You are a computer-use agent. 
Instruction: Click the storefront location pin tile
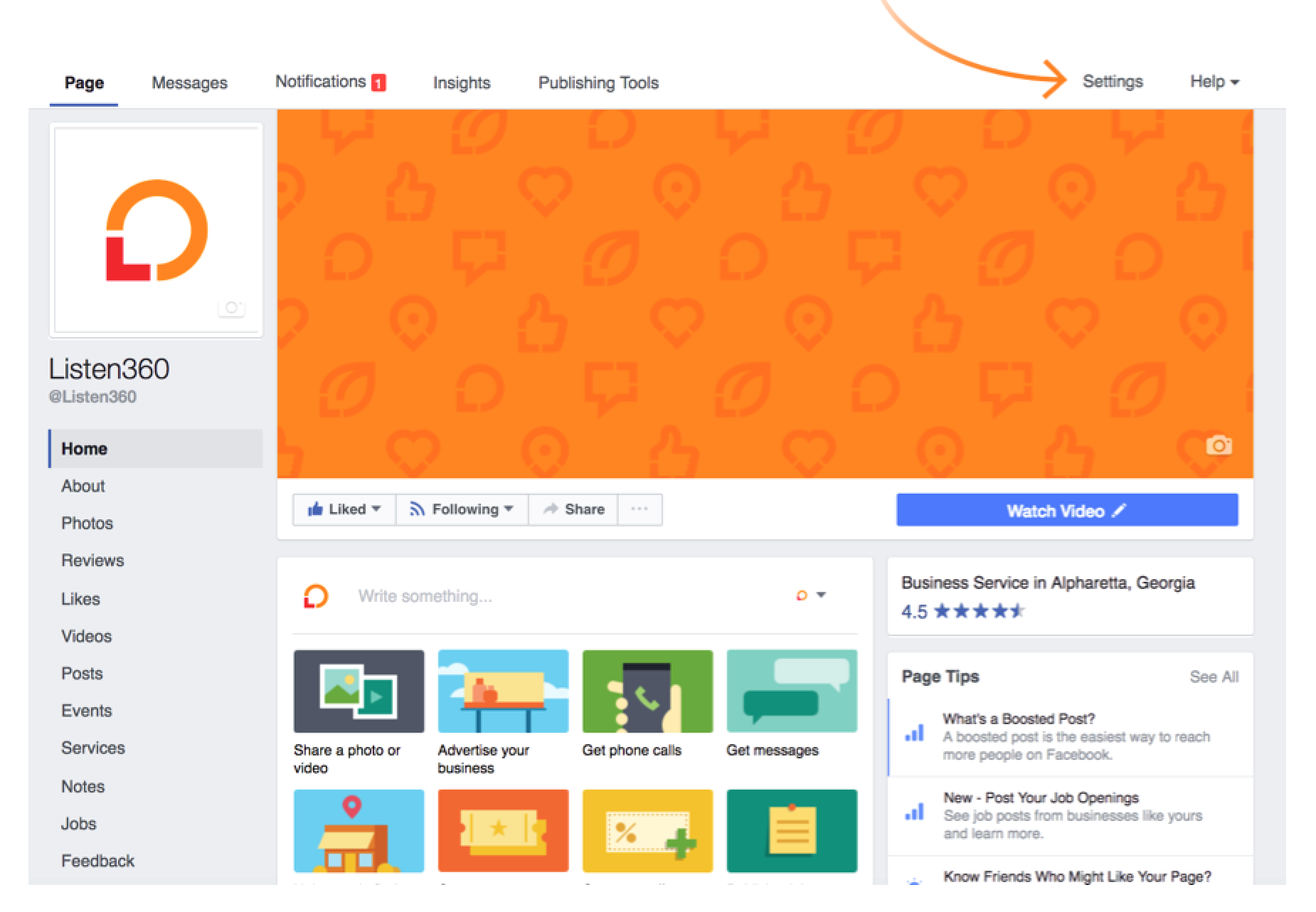[x=359, y=830]
